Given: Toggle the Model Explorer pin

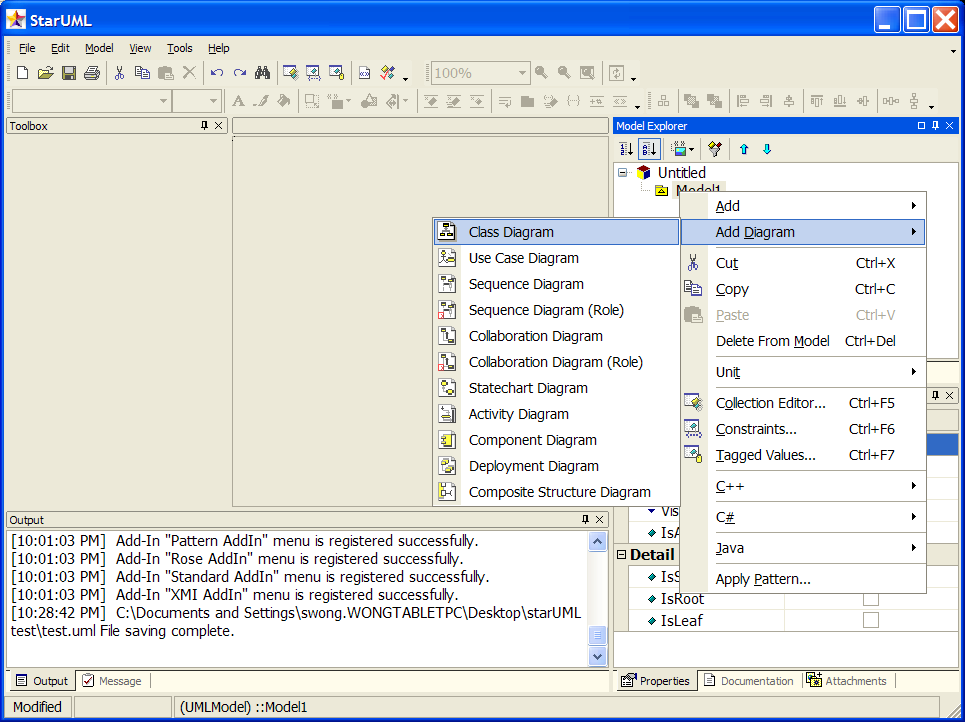Looking at the screenshot, I should pyautogui.click(x=935, y=126).
